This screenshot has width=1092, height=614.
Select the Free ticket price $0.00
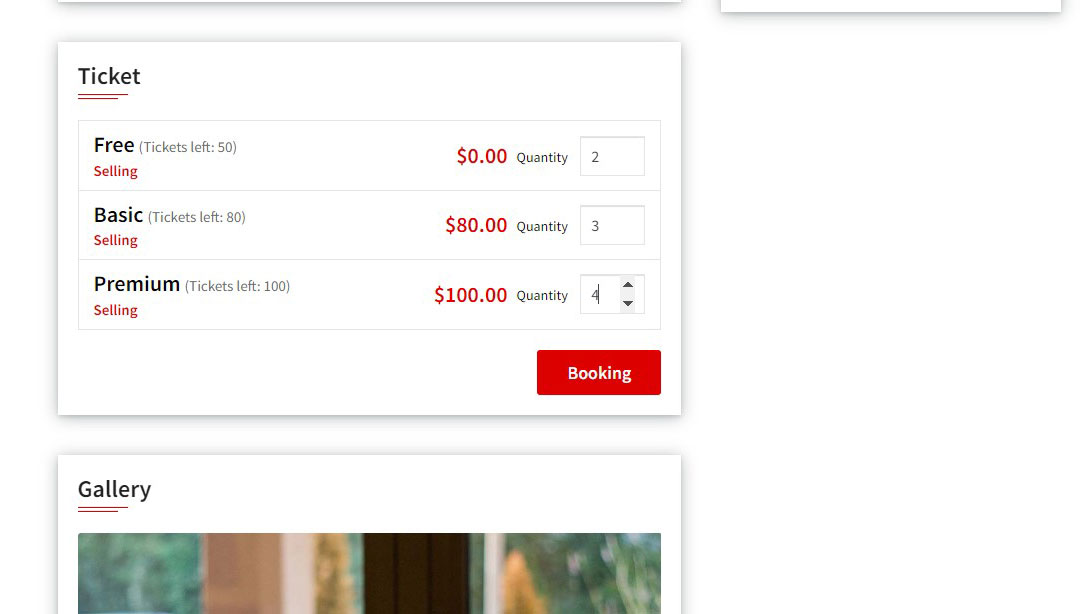coord(481,156)
